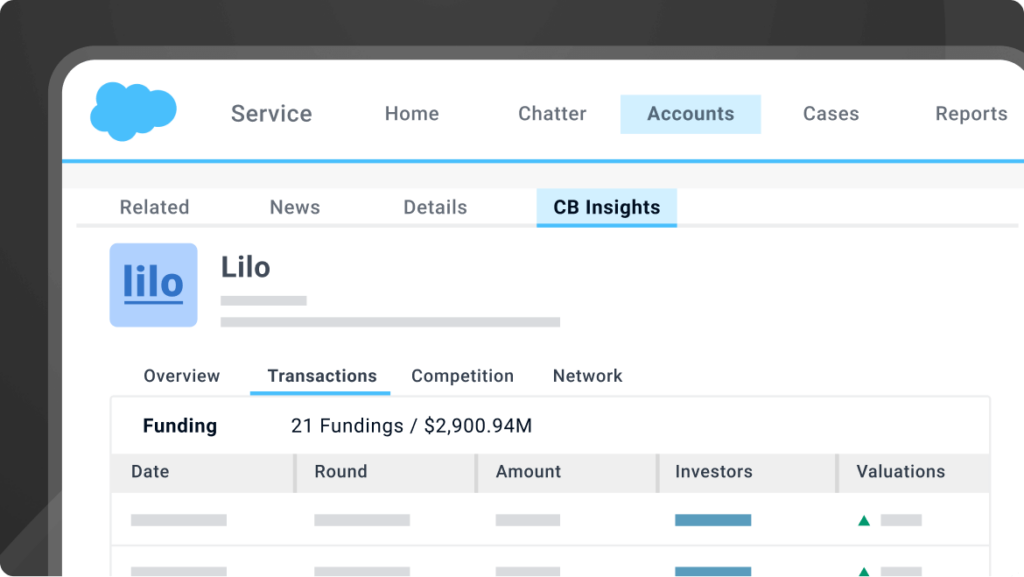Click the green valuation up-arrow in first row

[x=864, y=520]
